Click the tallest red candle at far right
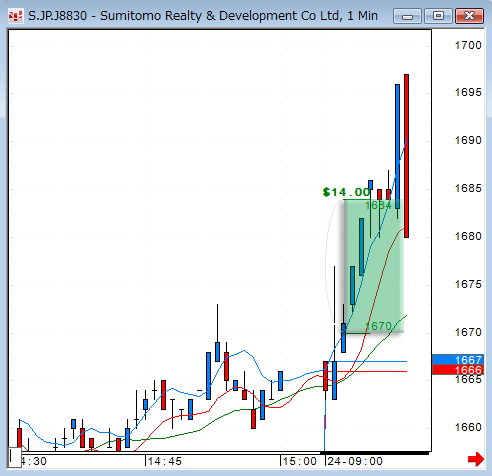This screenshot has width=492, height=476. pos(406,156)
